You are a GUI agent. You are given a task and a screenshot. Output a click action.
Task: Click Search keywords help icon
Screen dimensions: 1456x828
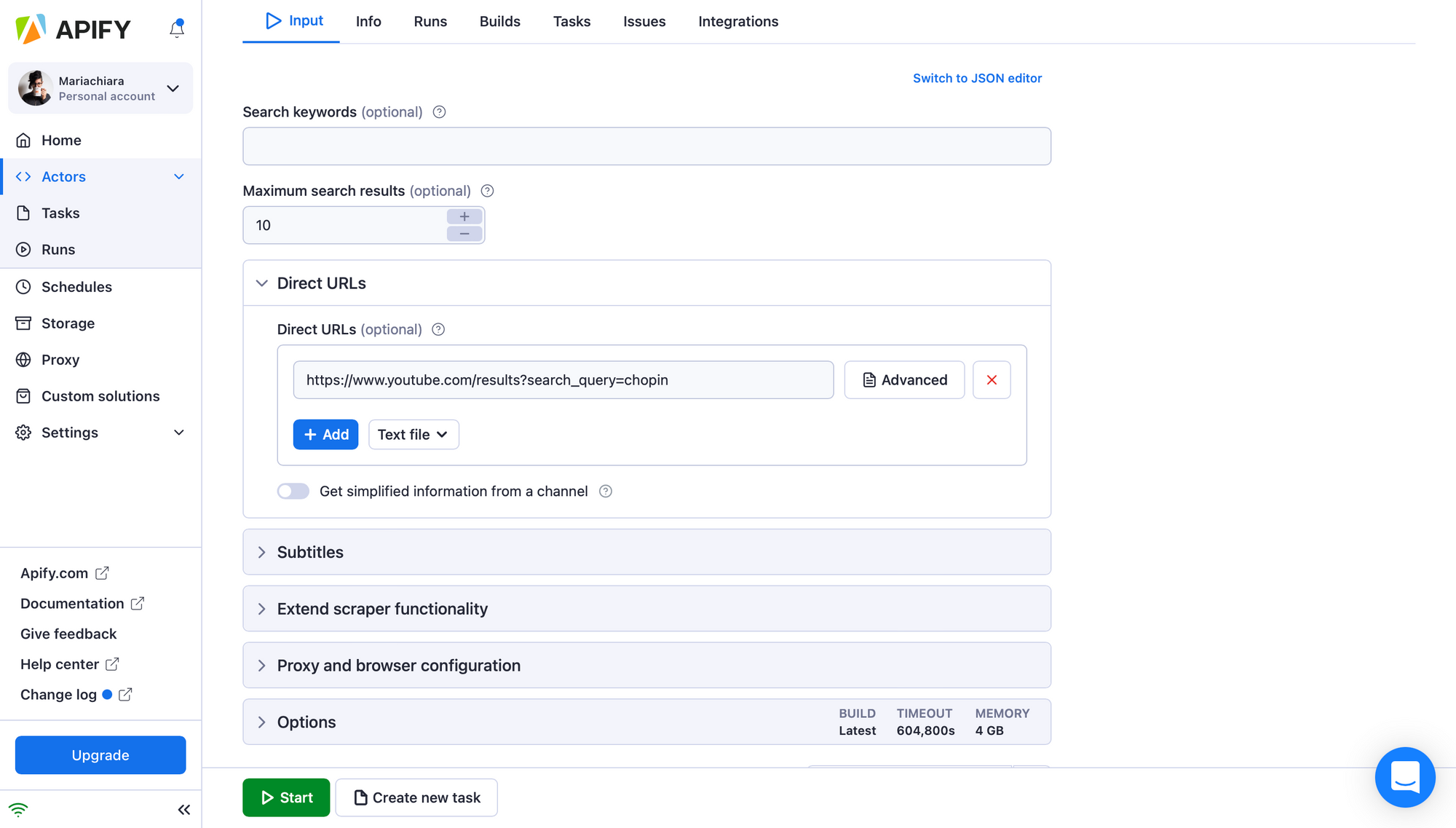(439, 112)
